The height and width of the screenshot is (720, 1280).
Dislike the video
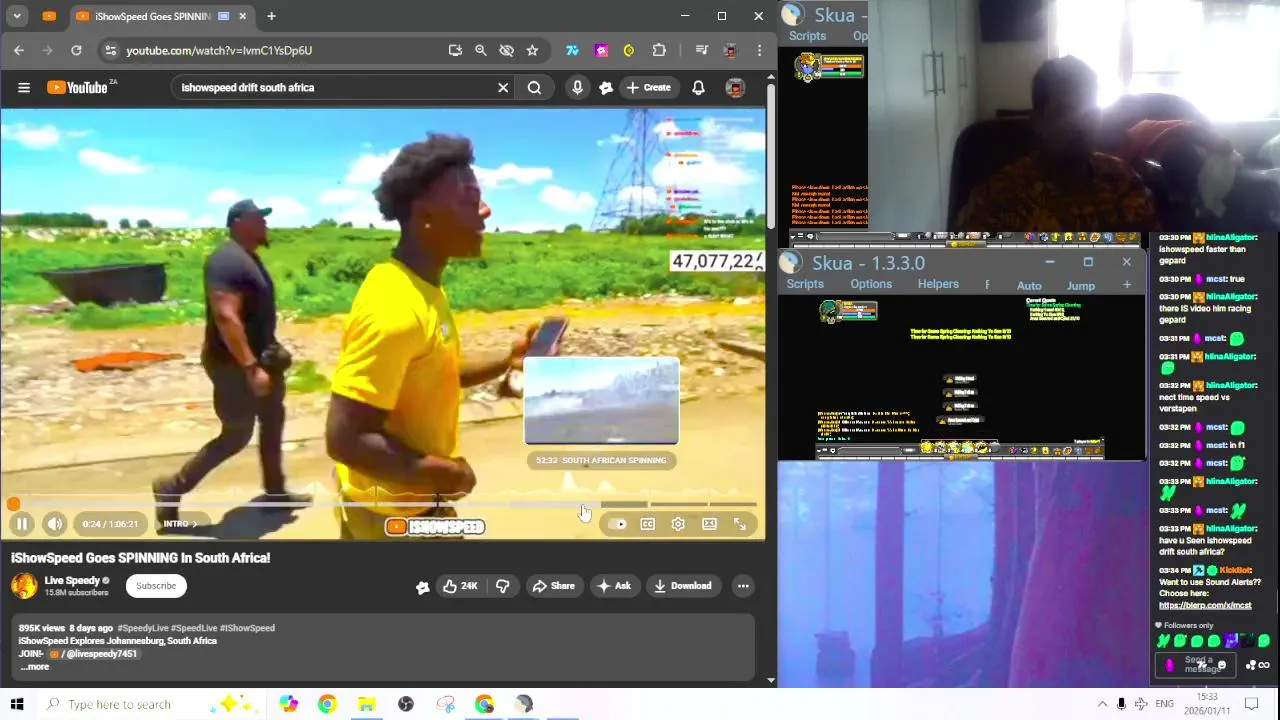[x=503, y=586]
